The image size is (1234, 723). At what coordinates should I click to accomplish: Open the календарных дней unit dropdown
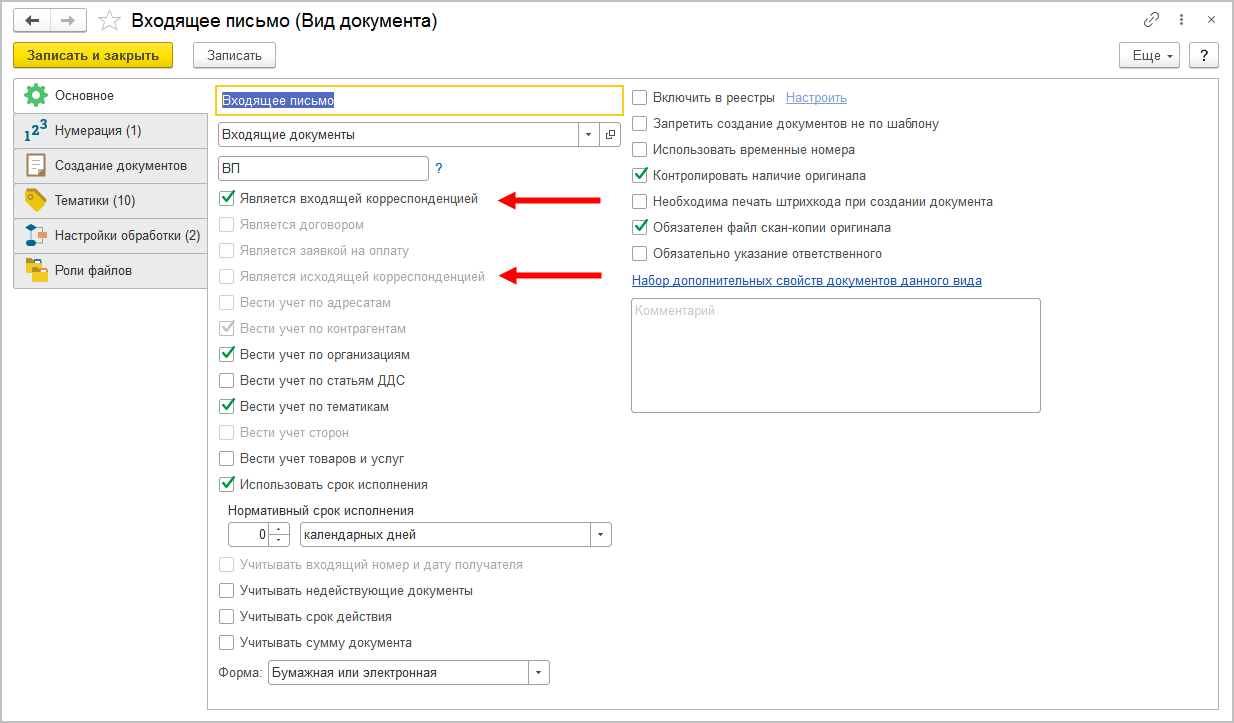[x=600, y=535]
